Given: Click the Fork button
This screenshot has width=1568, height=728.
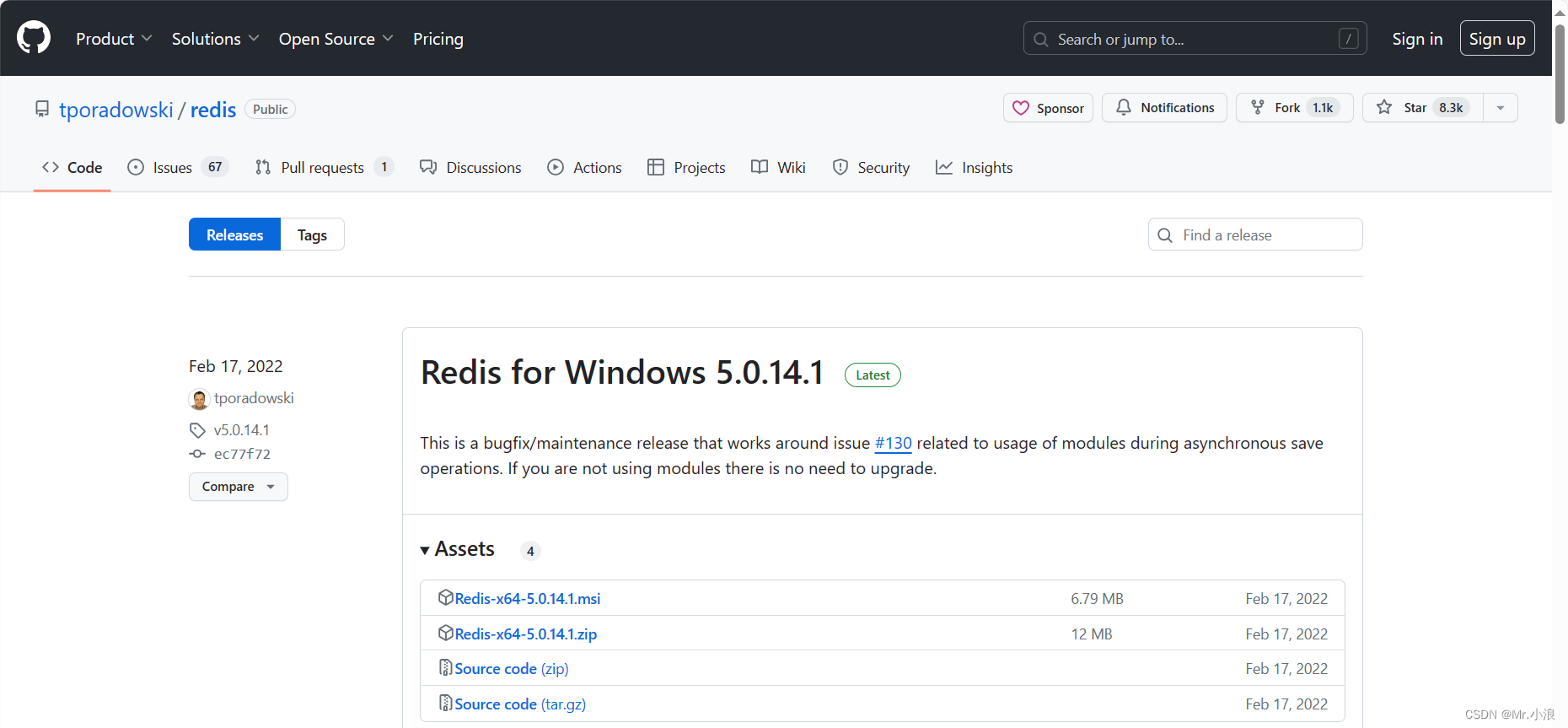Looking at the screenshot, I should [1294, 108].
